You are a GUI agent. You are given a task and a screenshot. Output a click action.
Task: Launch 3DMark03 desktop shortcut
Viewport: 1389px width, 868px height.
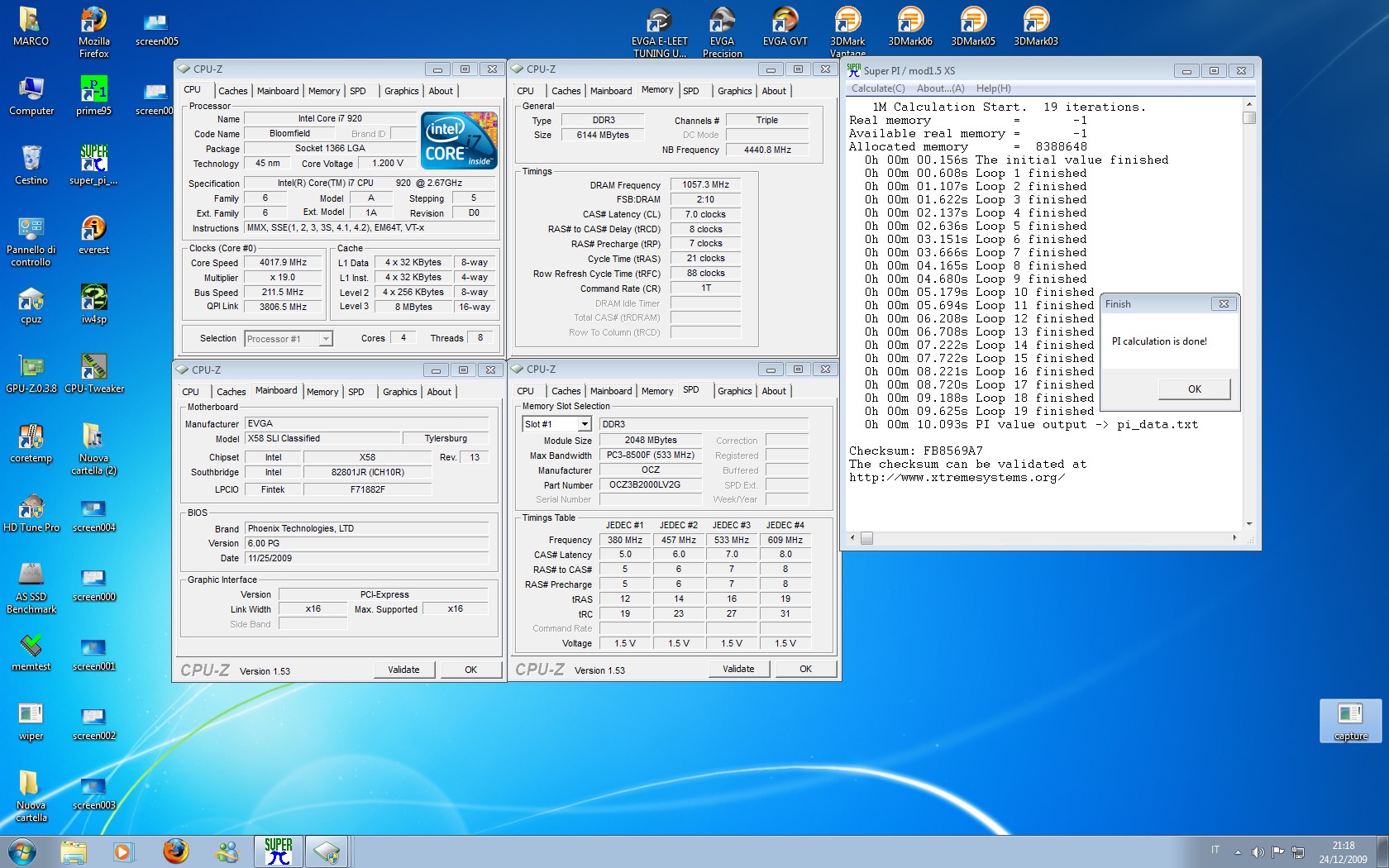point(1036,26)
